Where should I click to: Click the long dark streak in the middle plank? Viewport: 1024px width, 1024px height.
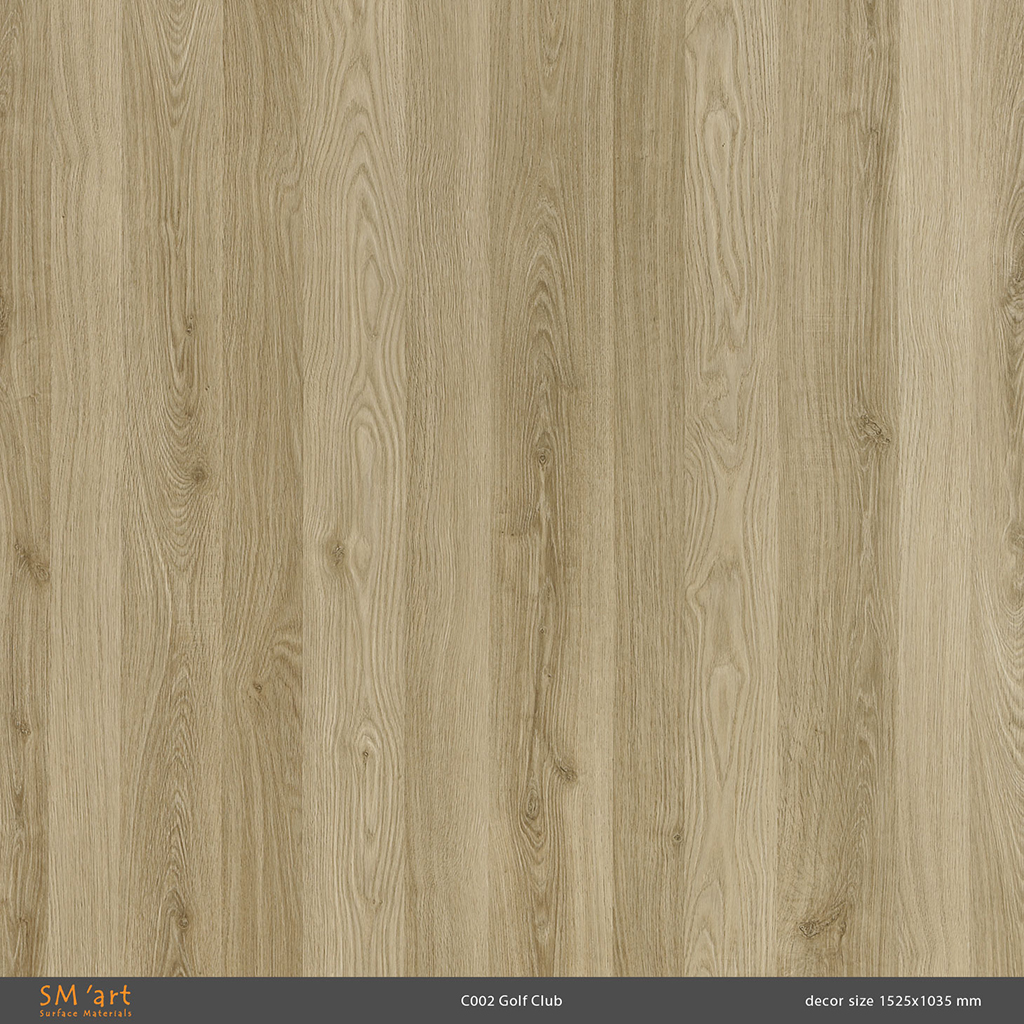(542, 600)
